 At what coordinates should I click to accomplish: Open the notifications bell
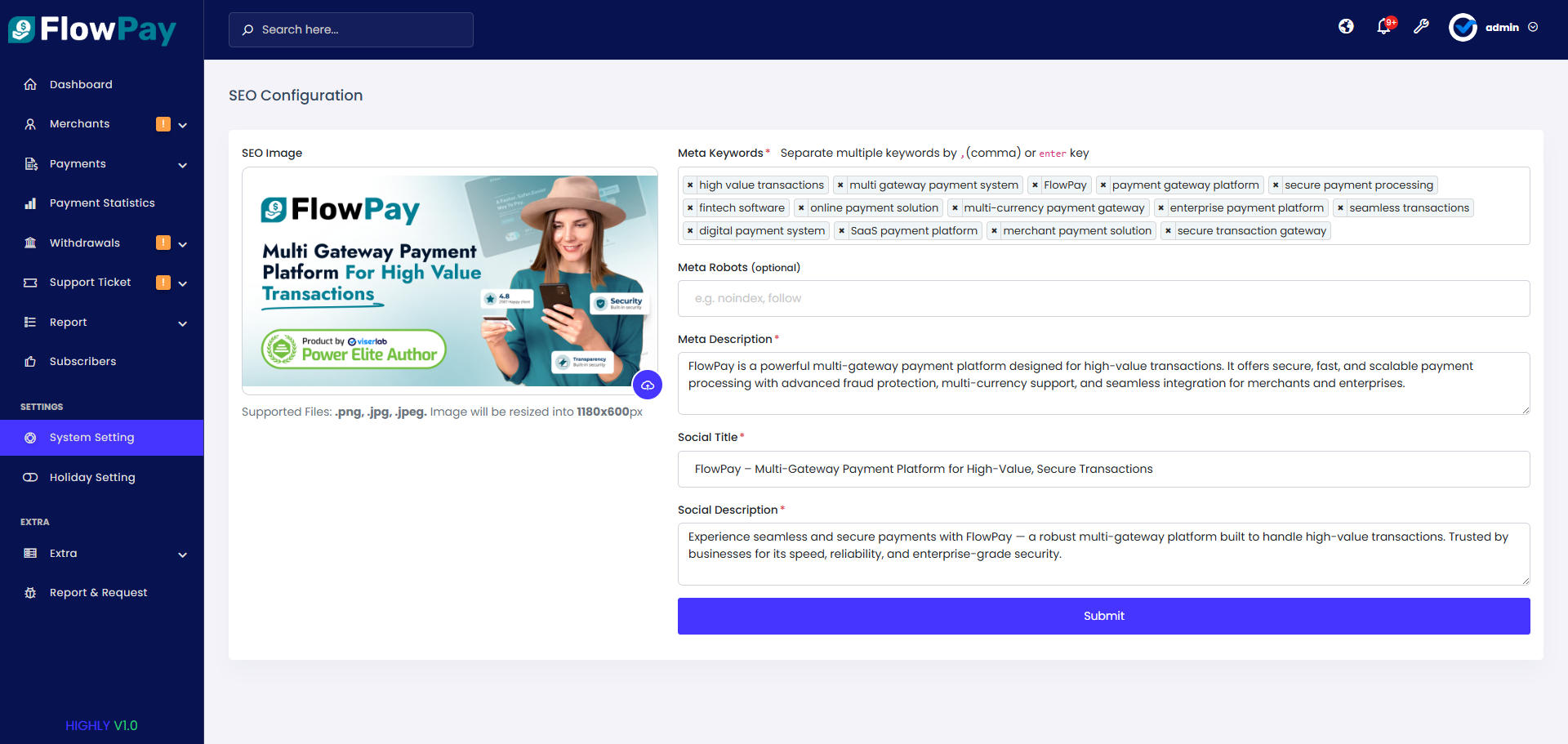tap(1384, 27)
